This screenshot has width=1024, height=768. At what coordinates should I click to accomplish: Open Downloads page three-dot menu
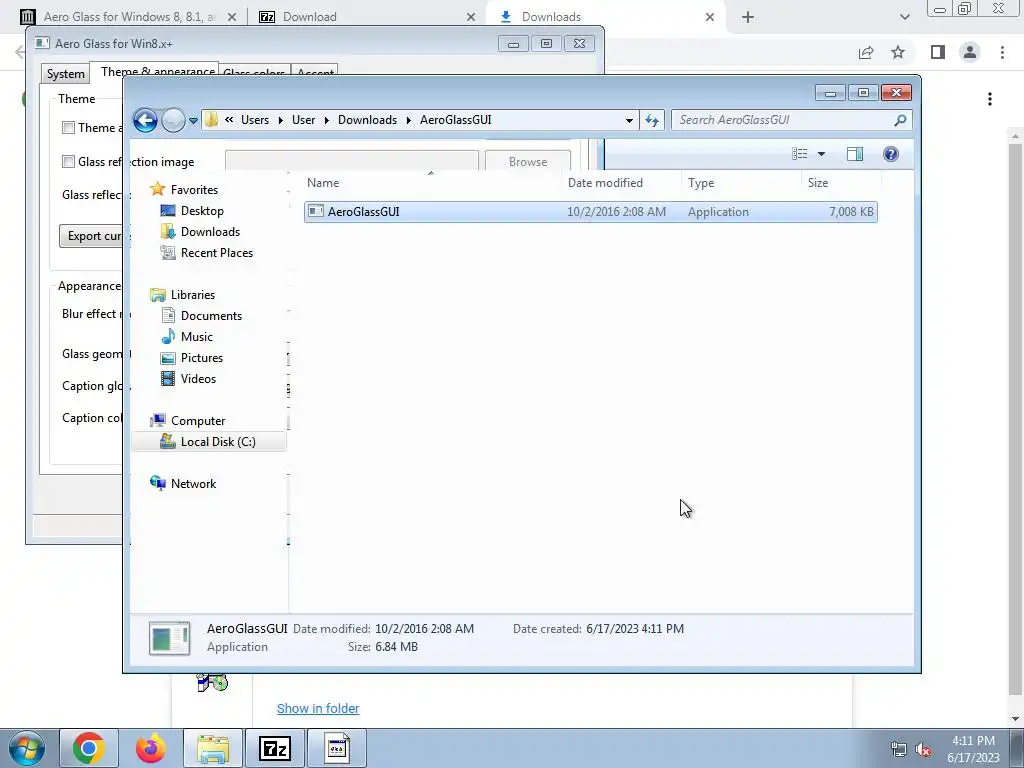tap(990, 99)
